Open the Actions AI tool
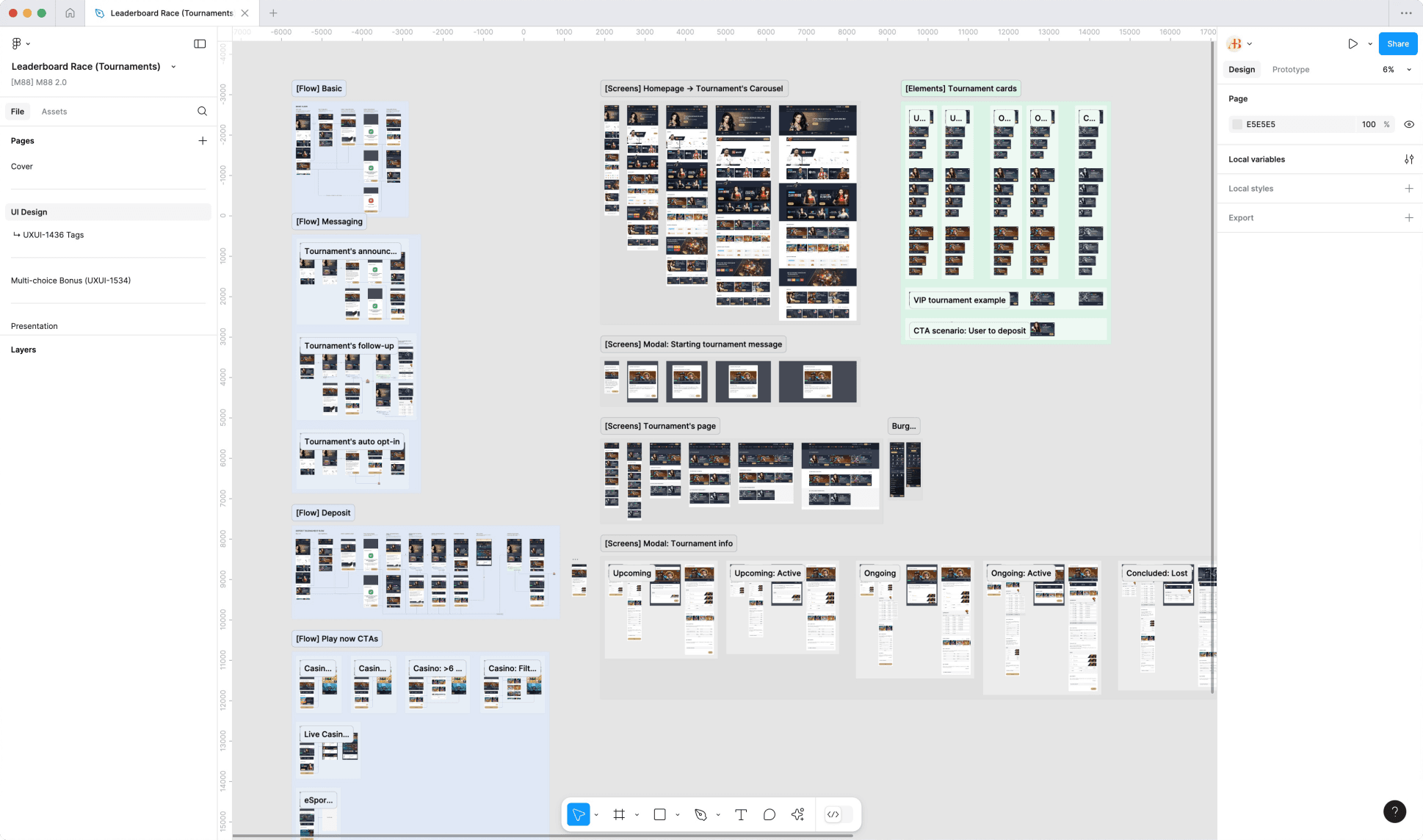This screenshot has height=840, width=1423. point(798,814)
